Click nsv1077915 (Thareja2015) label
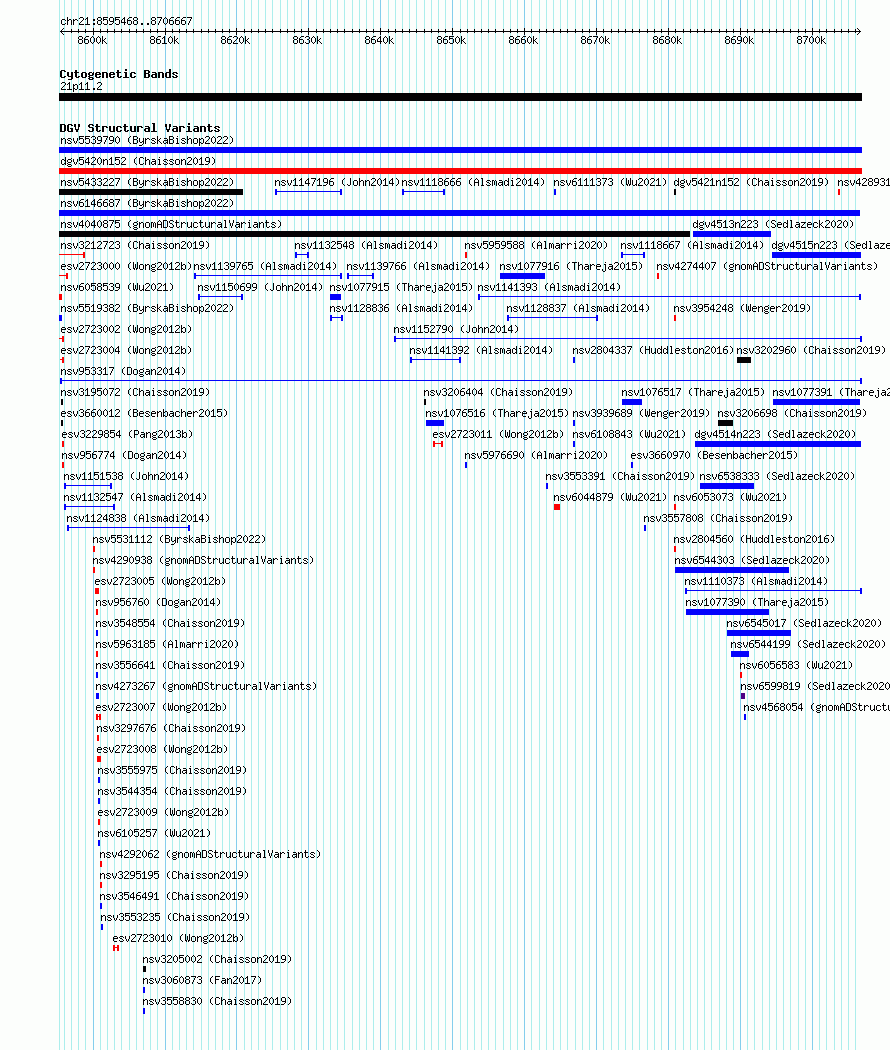Screen dimensions: 890x1050 (400, 287)
